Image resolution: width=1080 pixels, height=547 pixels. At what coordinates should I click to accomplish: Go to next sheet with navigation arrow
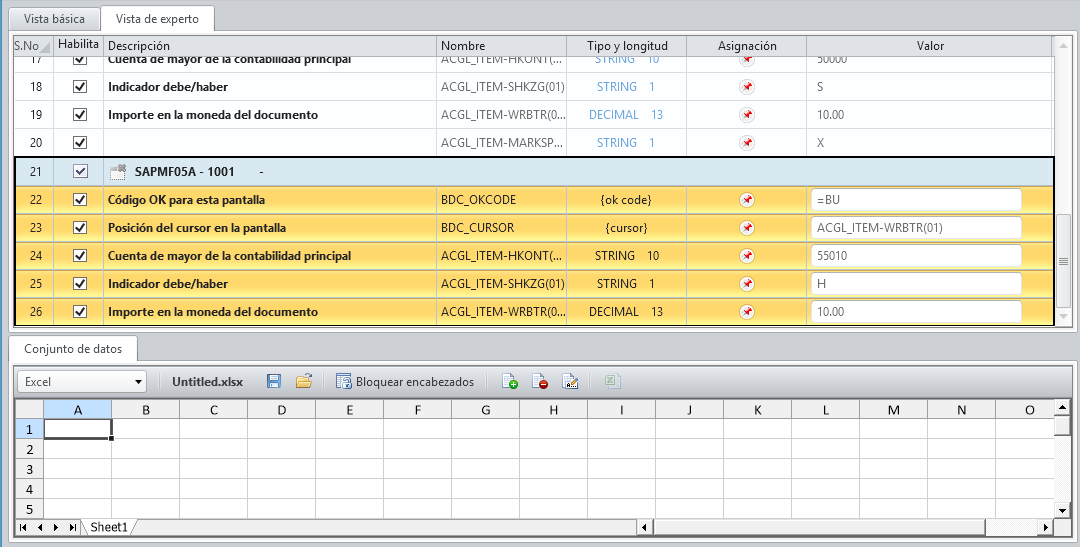tap(56, 528)
